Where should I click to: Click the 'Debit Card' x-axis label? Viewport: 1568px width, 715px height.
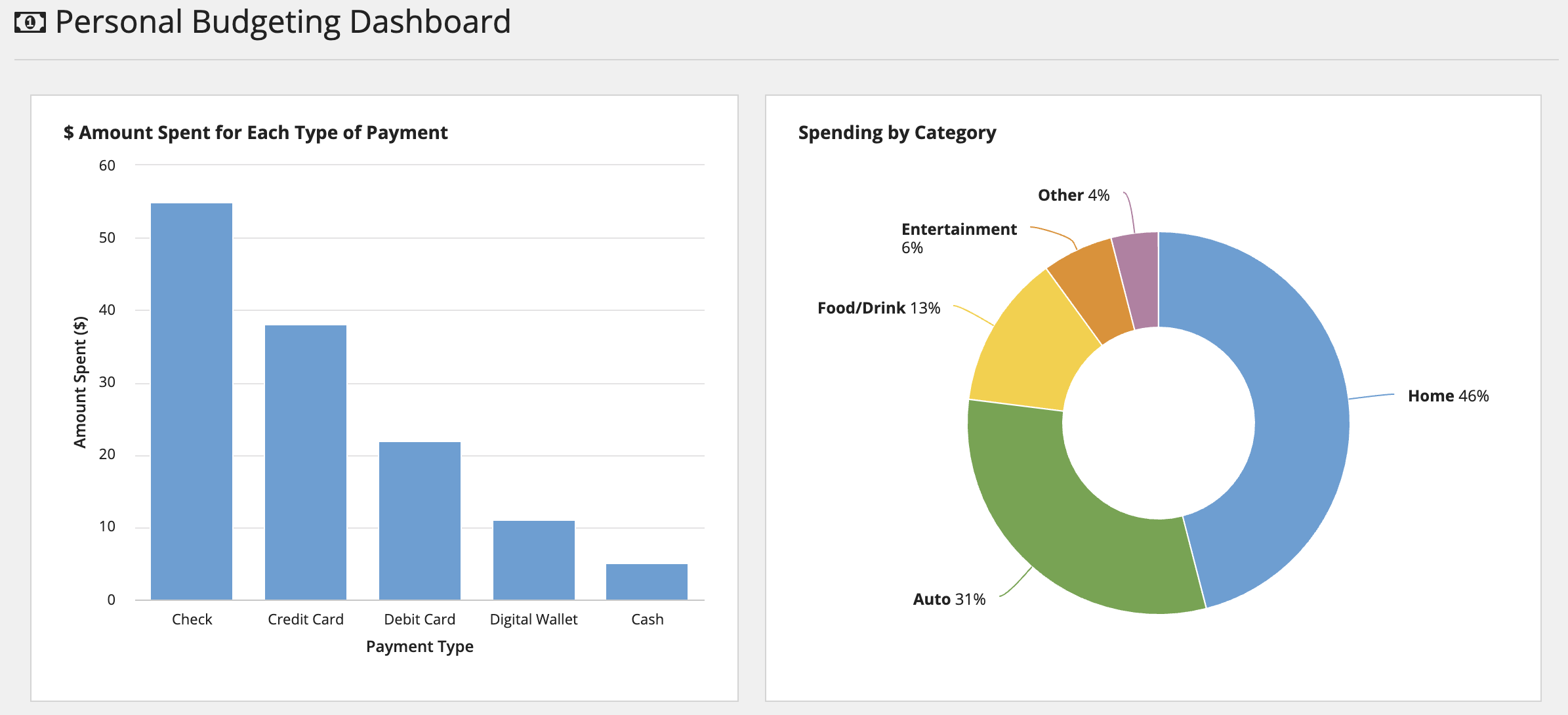[x=420, y=619]
